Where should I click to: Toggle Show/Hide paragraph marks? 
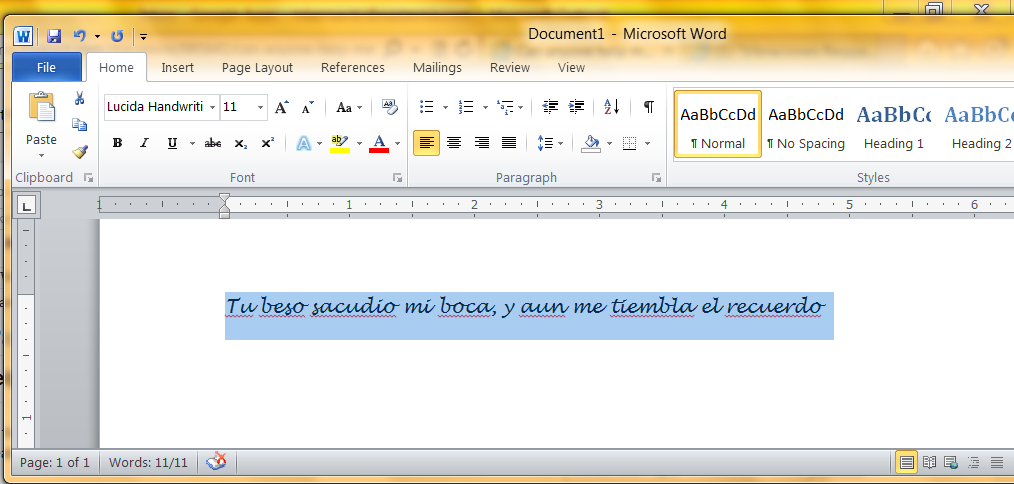click(649, 107)
